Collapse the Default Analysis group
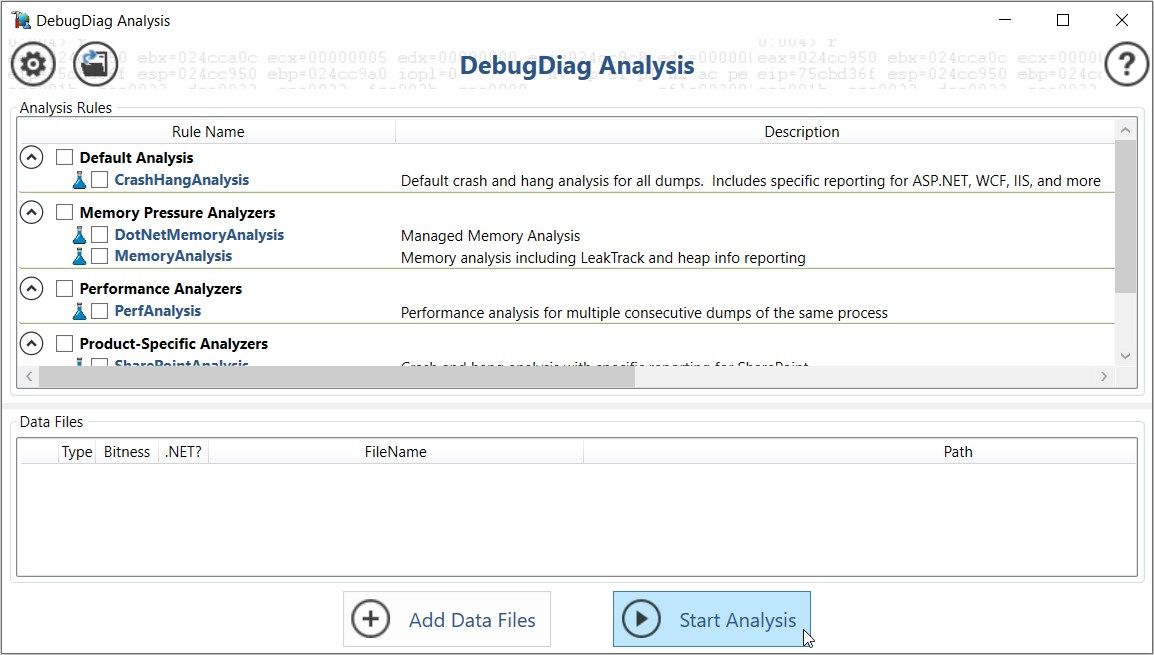 31,157
